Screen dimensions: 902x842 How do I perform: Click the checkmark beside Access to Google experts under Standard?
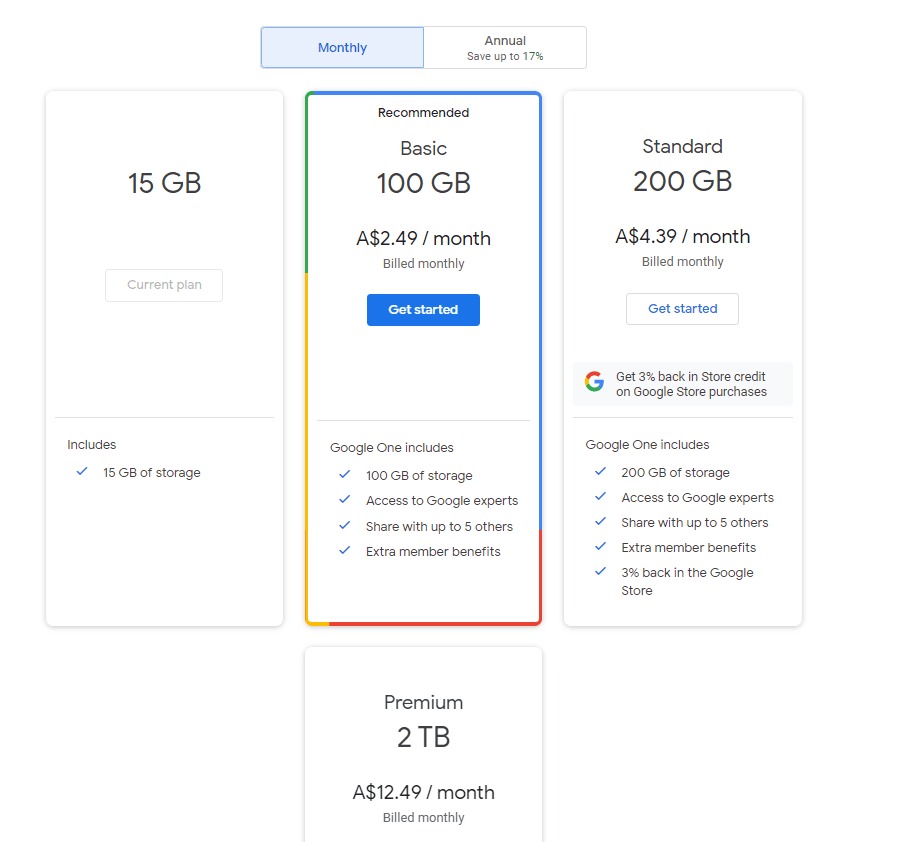tap(601, 497)
